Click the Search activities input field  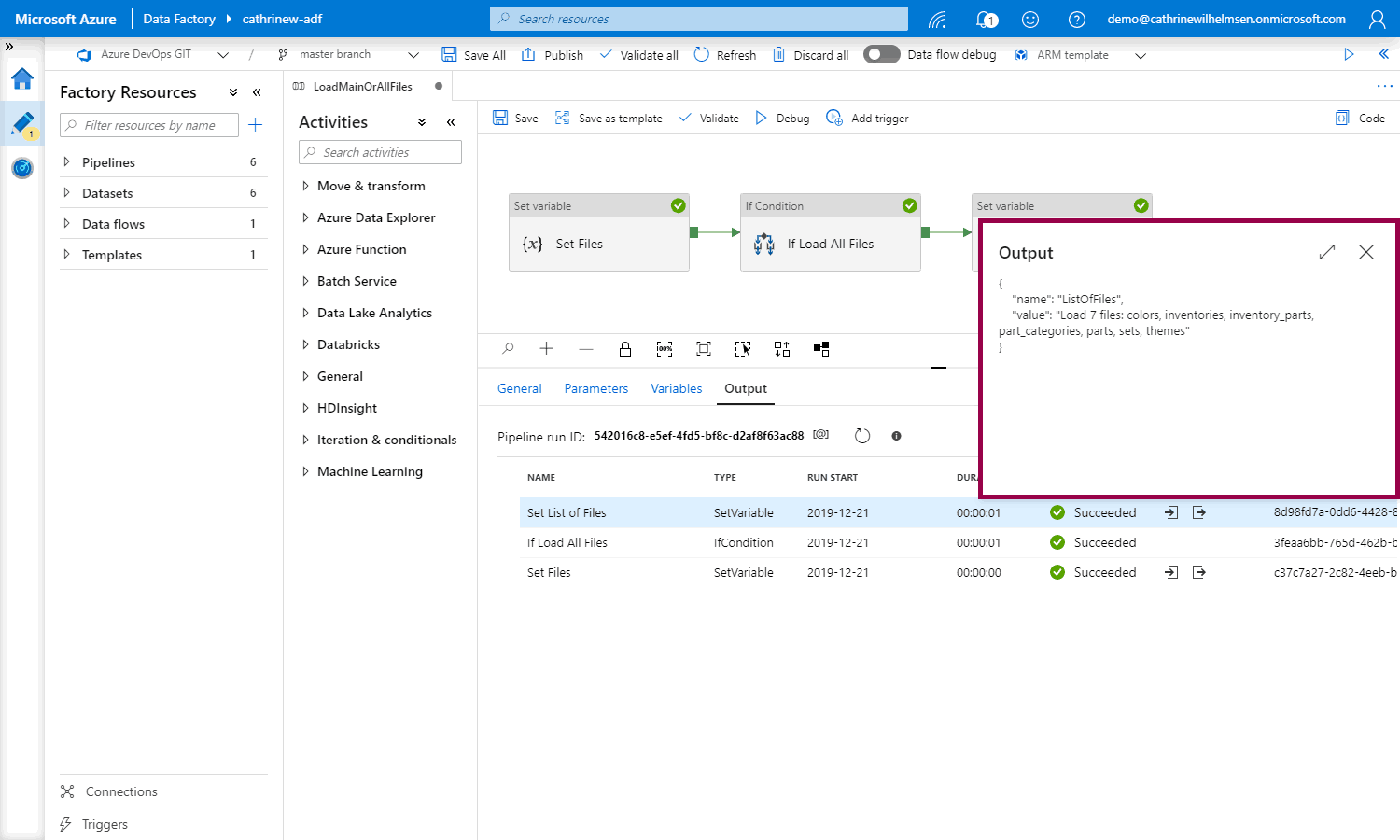[381, 152]
